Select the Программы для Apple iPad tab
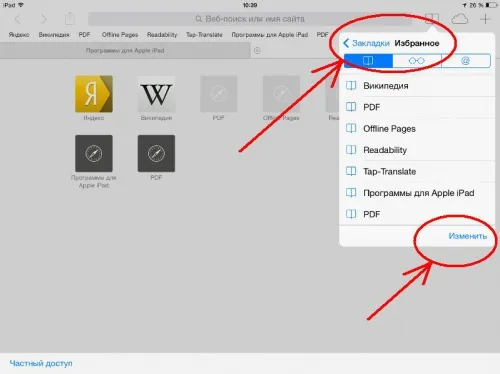 coord(125,51)
